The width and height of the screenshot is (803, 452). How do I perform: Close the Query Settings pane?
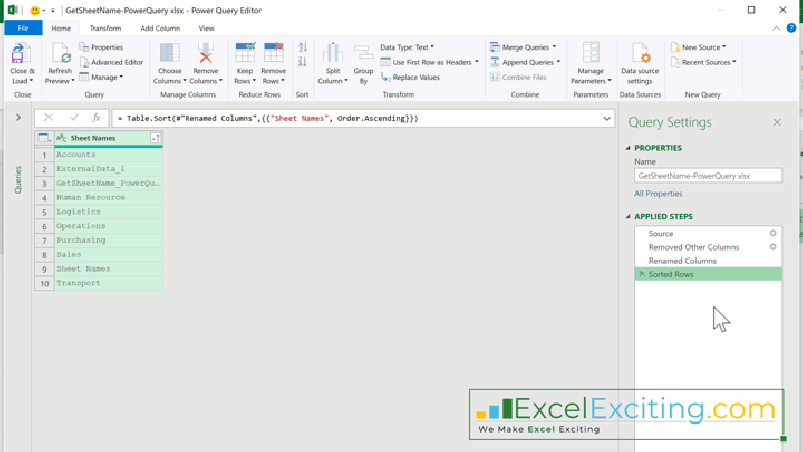pyautogui.click(x=777, y=122)
